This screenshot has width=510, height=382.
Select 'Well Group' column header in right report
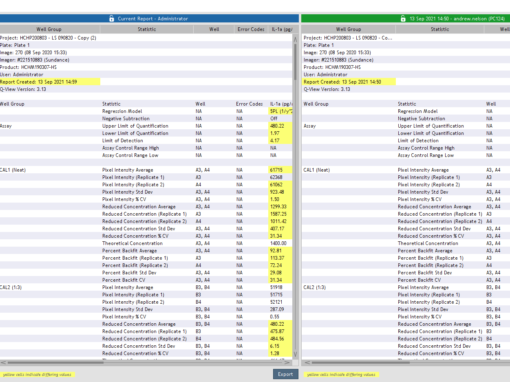348,29
